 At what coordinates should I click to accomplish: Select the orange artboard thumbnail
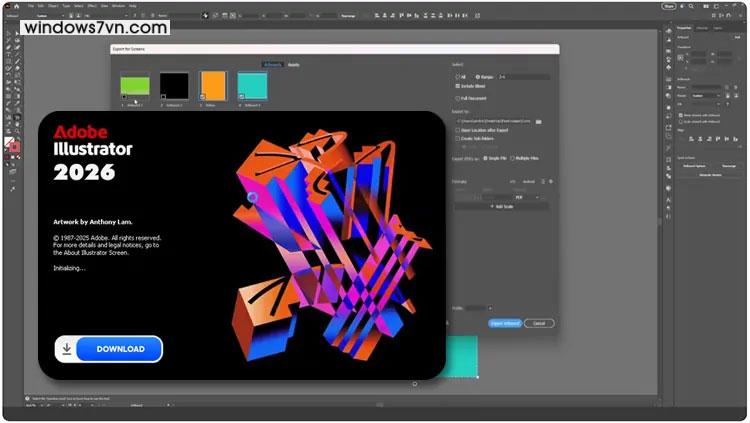tap(213, 86)
